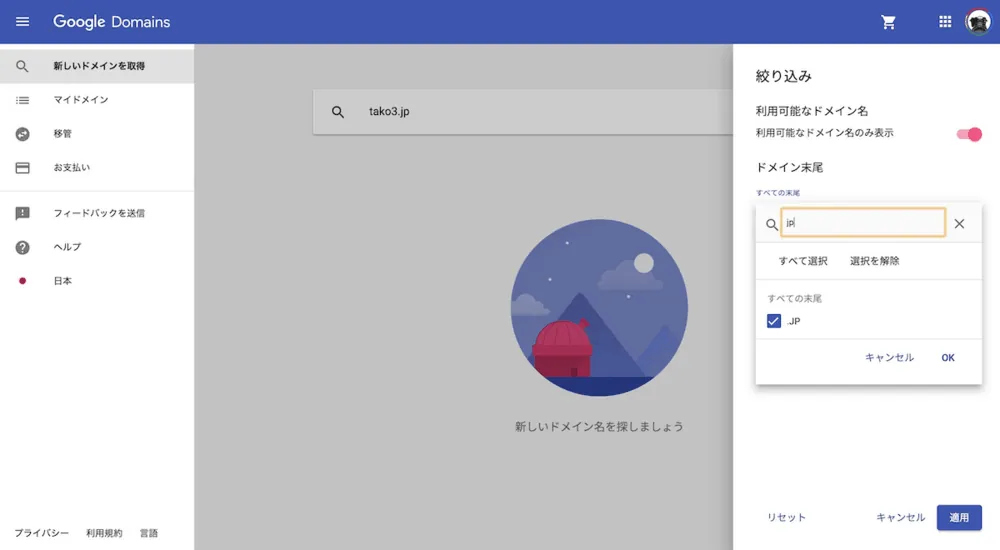Click すべて選択 in suffix popup

pyautogui.click(x=803, y=261)
